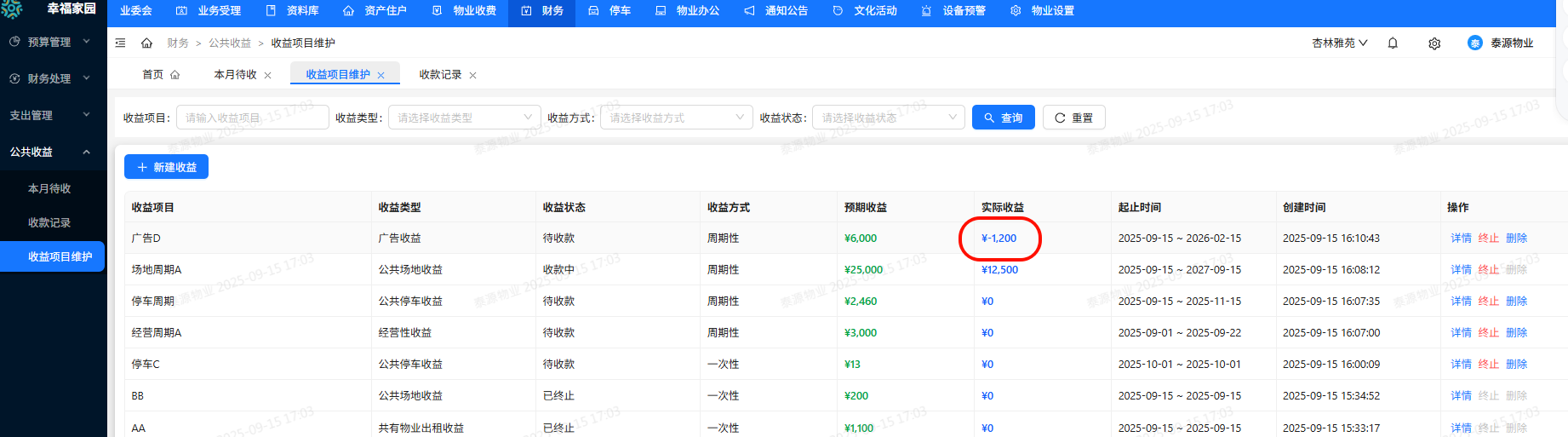Switch to the 收款记录 tab
This screenshot has width=1568, height=437.
(x=440, y=75)
